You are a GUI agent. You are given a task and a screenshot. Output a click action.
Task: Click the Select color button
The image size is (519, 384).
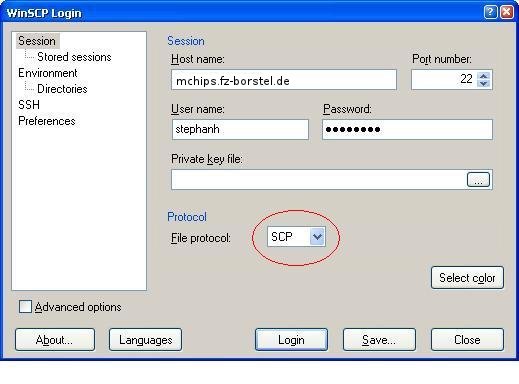pyautogui.click(x=467, y=278)
